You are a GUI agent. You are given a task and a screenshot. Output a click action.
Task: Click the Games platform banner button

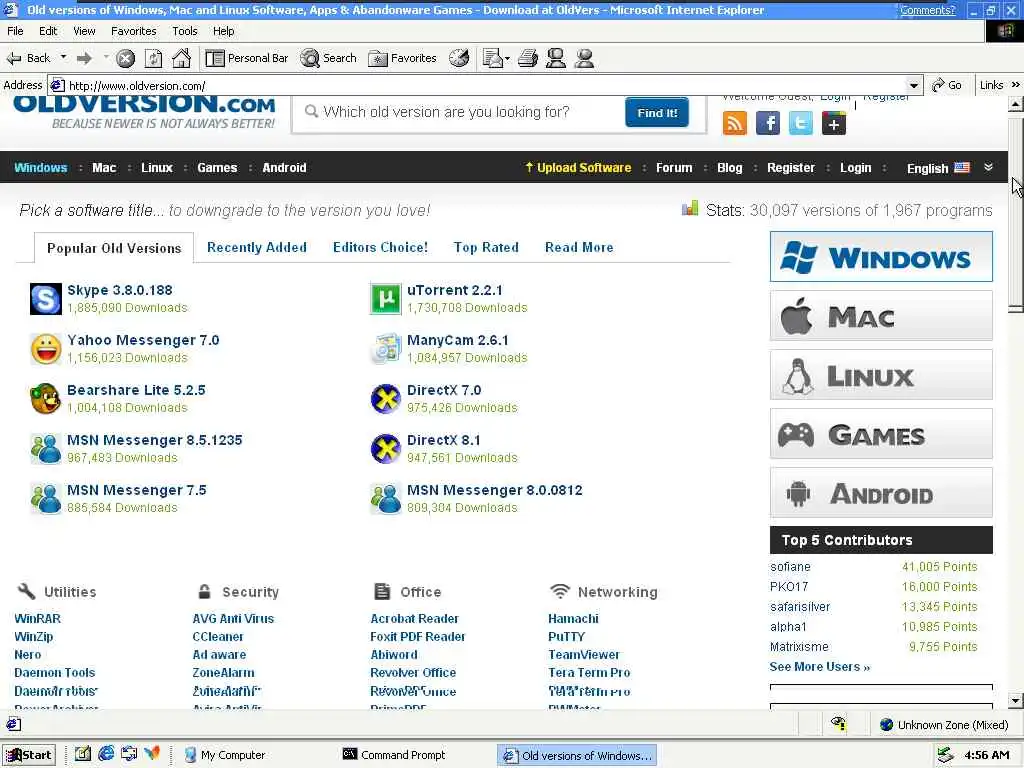(881, 434)
